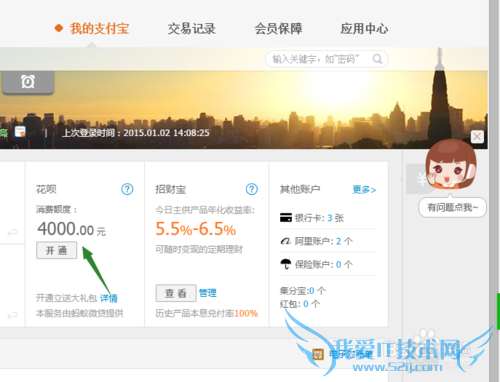This screenshot has width=500, height=382.
Task: Open the 我的支付宝 tab
Action: pyautogui.click(x=99, y=29)
